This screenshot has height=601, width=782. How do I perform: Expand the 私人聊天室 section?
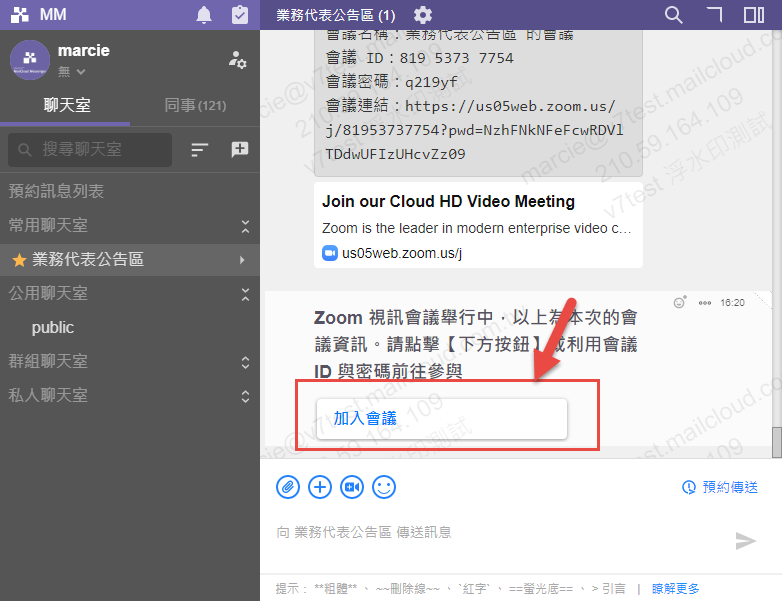tap(245, 397)
